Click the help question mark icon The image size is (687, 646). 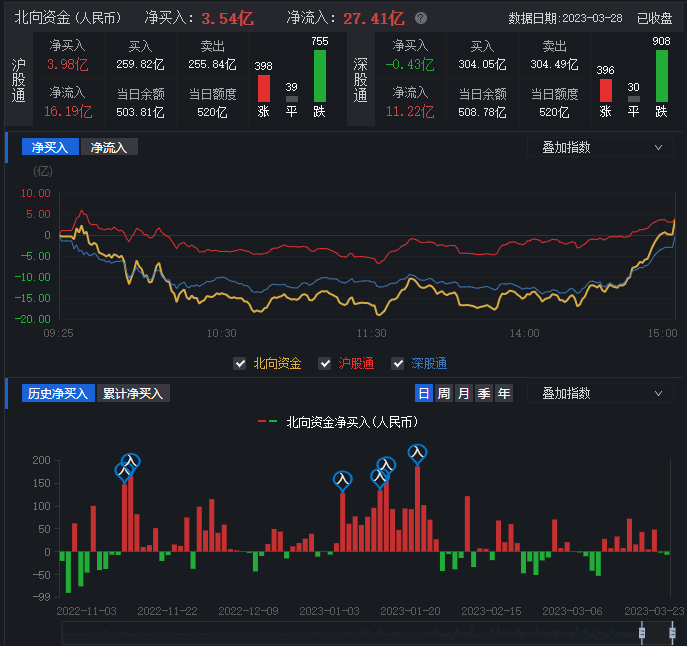[421, 18]
